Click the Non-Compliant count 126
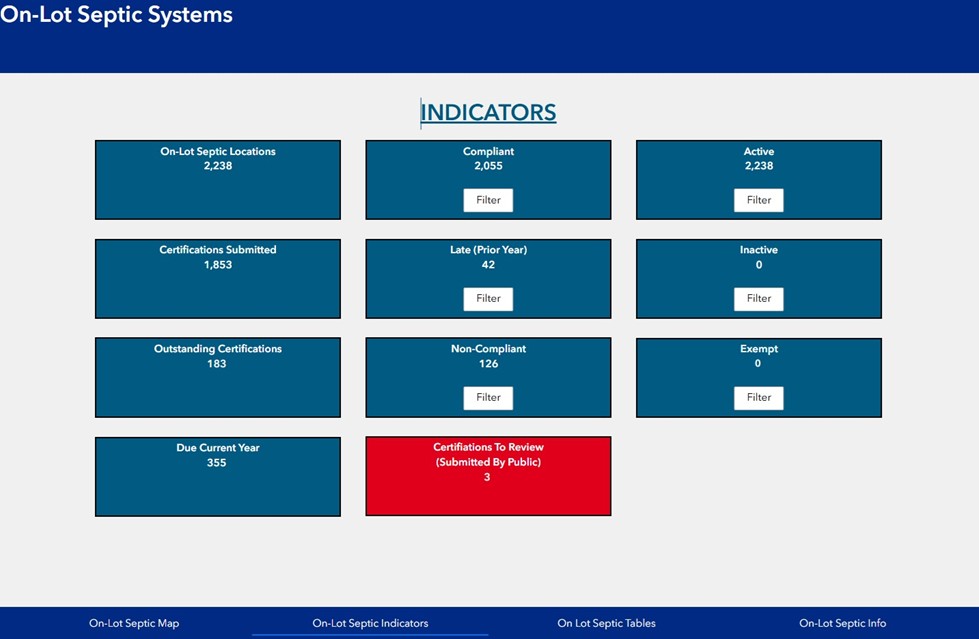Viewport: 979px width, 639px height. pos(488,364)
